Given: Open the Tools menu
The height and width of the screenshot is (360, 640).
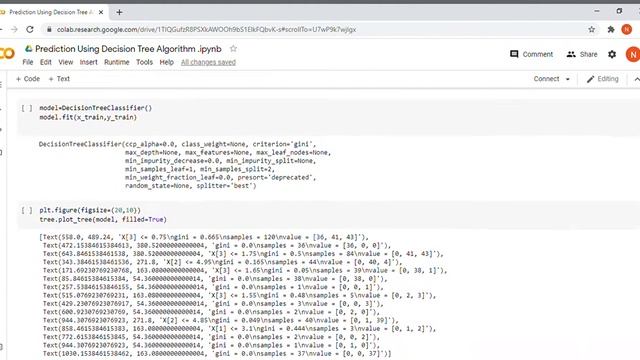Looking at the screenshot, I should pyautogui.click(x=144, y=62).
